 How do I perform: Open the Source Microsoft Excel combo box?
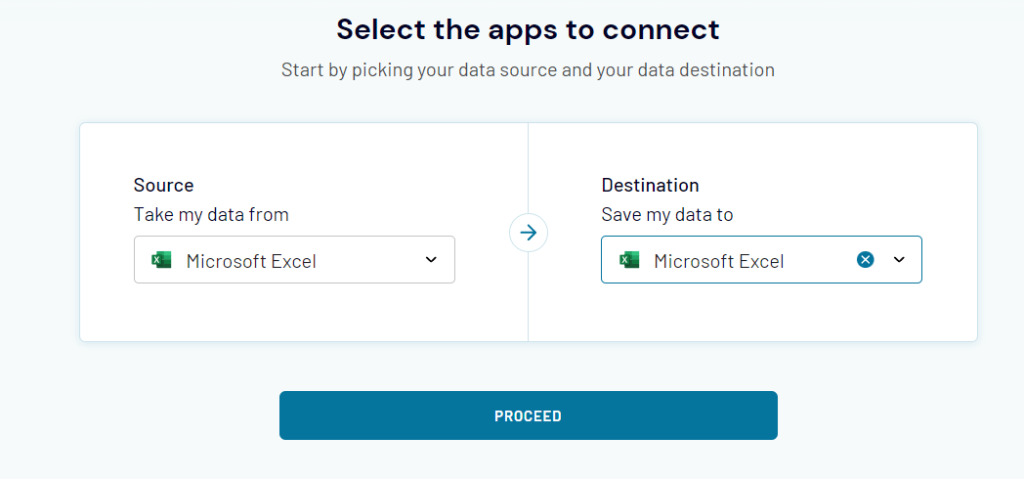pos(295,259)
